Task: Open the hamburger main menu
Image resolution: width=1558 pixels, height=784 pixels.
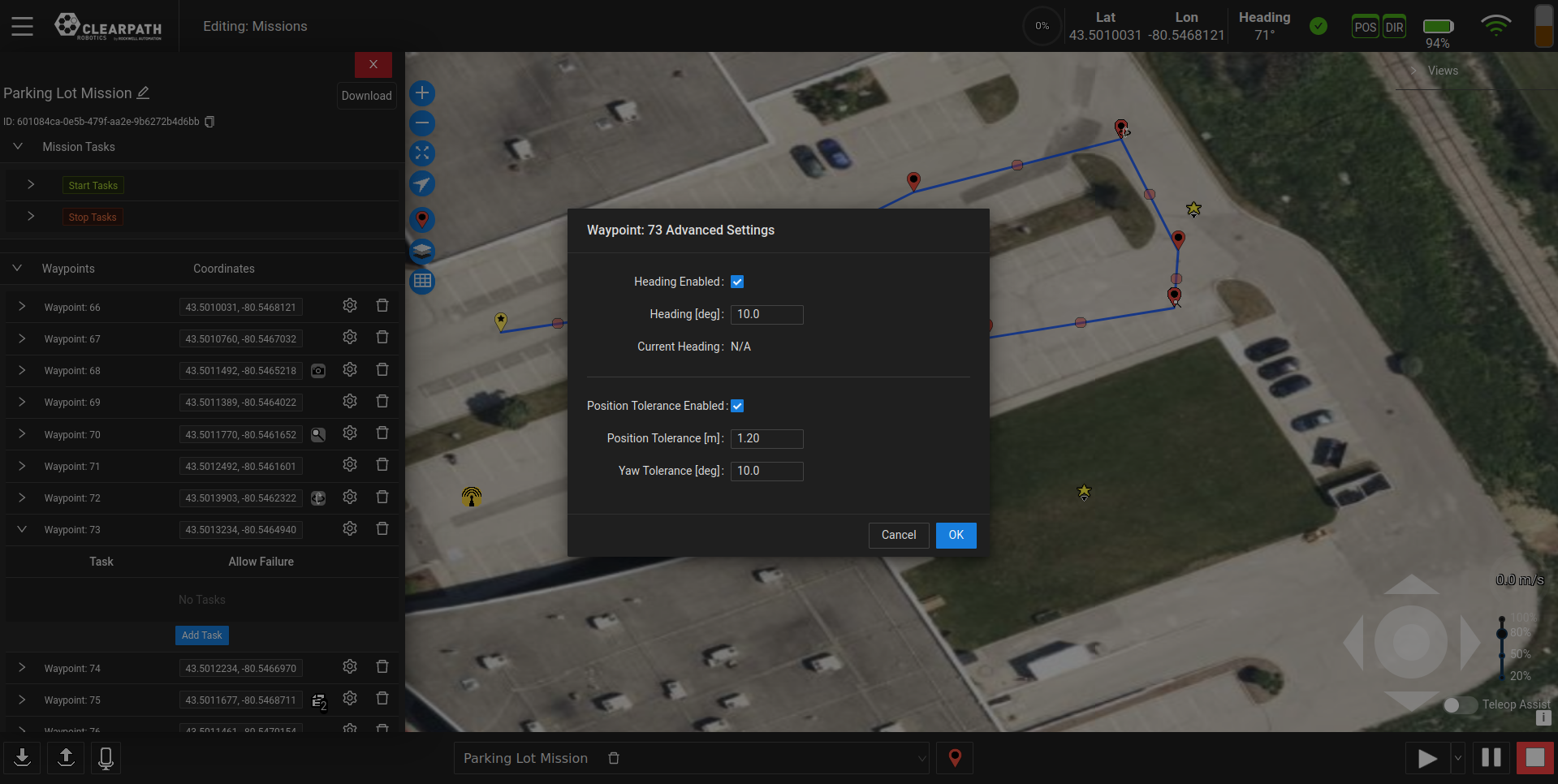Action: click(x=23, y=27)
